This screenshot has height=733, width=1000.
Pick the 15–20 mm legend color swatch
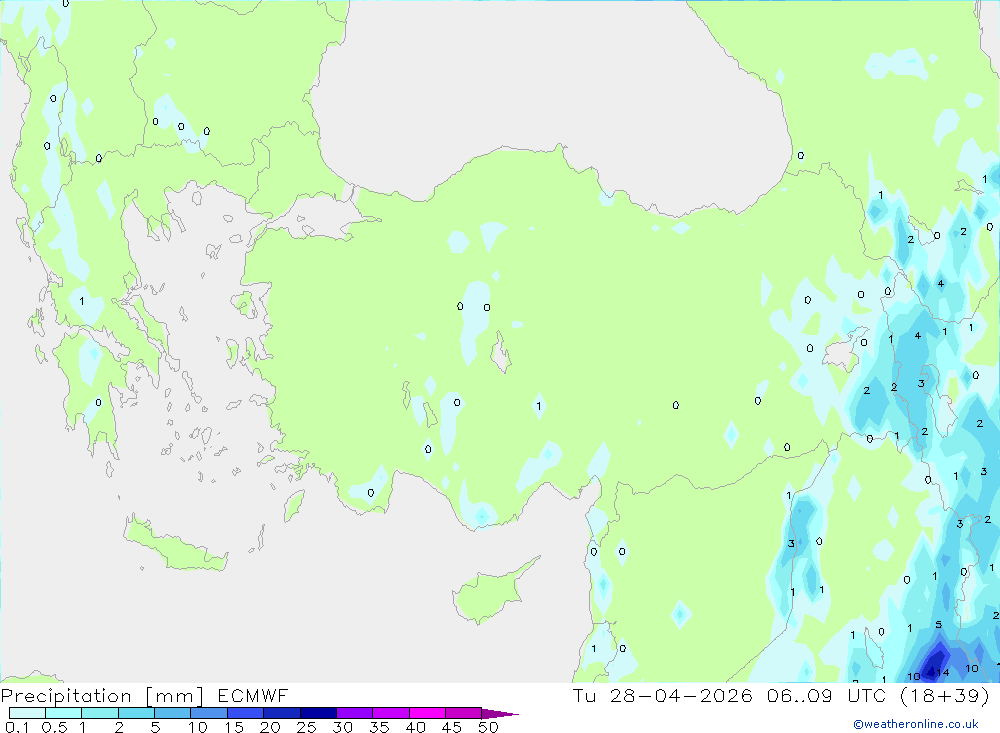click(246, 713)
